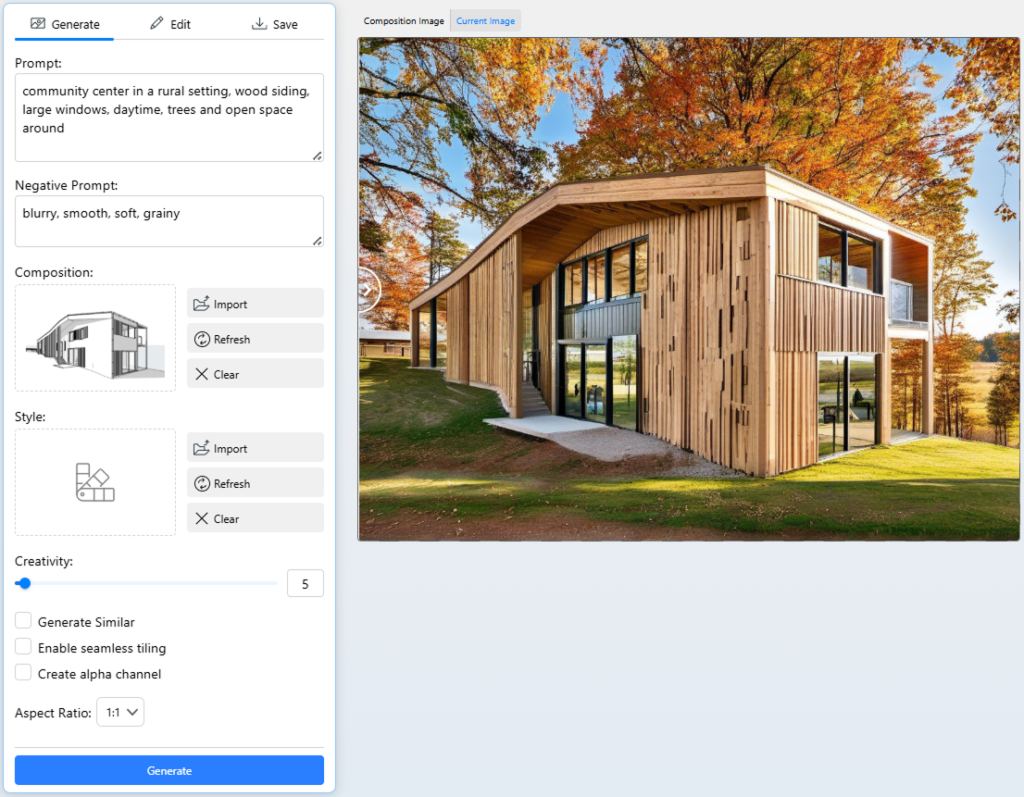Click the Import icon in Style section
1024x797 pixels.
[201, 449]
